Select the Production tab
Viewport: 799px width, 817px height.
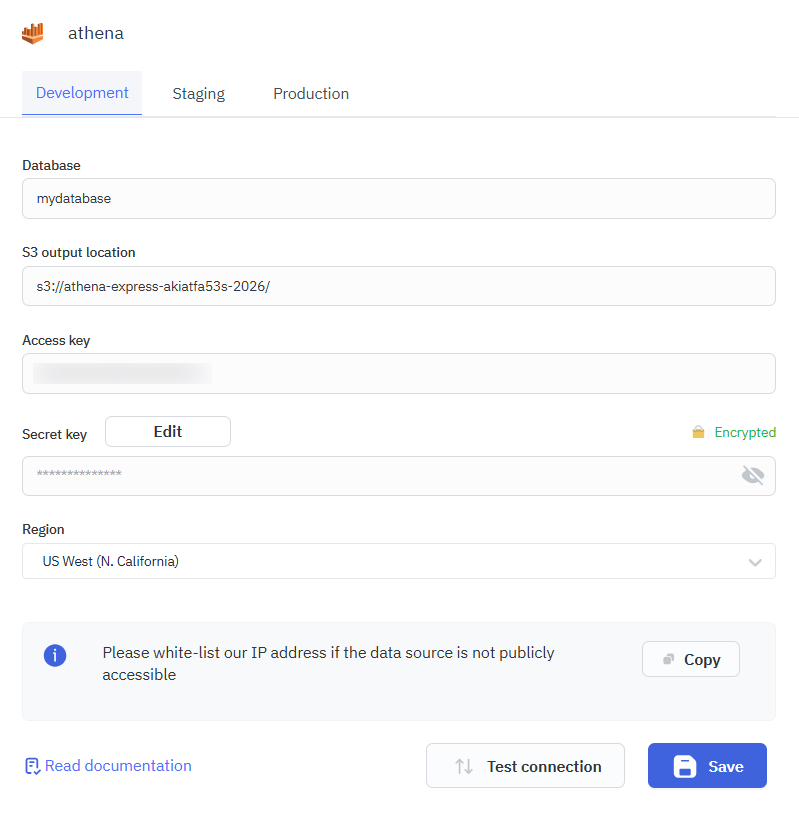pyautogui.click(x=311, y=94)
